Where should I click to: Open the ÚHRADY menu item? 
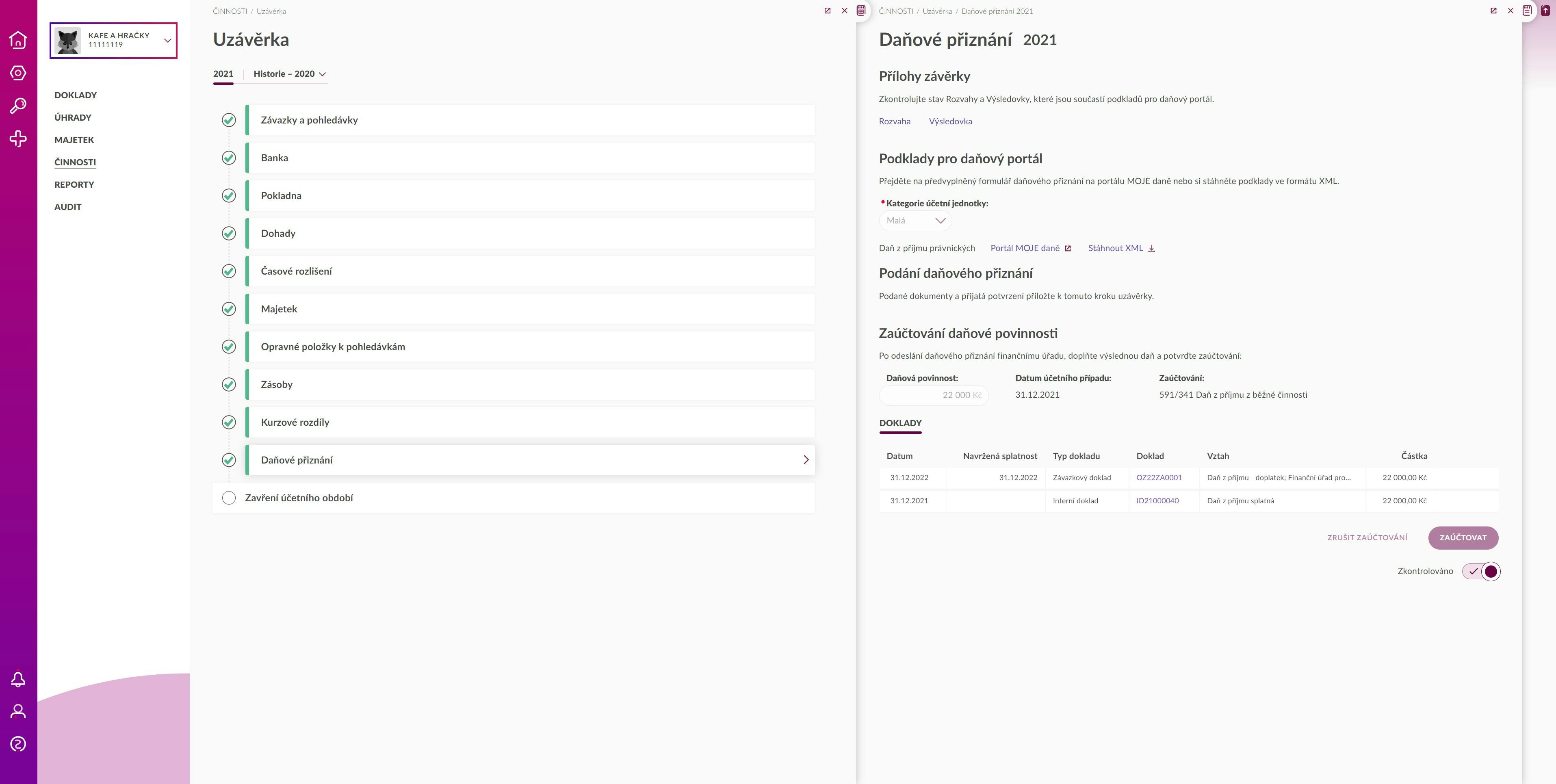[x=73, y=118]
